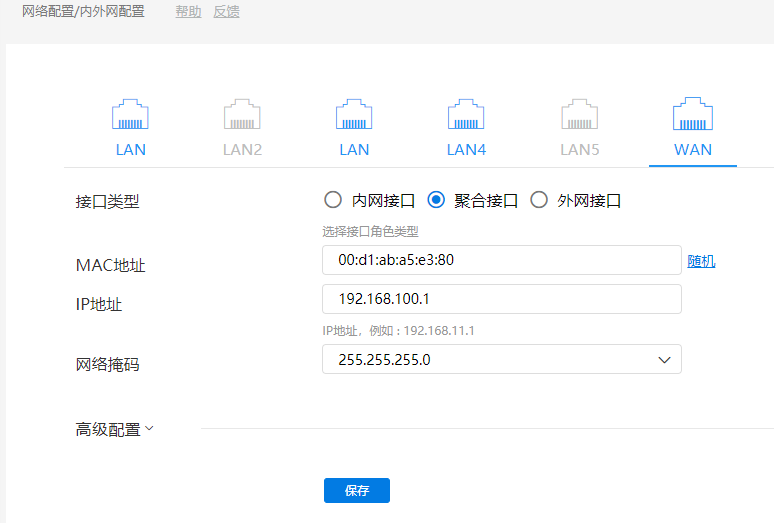Focus the IP地址 field showing 192.168.100.1
The height and width of the screenshot is (523, 774).
[501, 299]
